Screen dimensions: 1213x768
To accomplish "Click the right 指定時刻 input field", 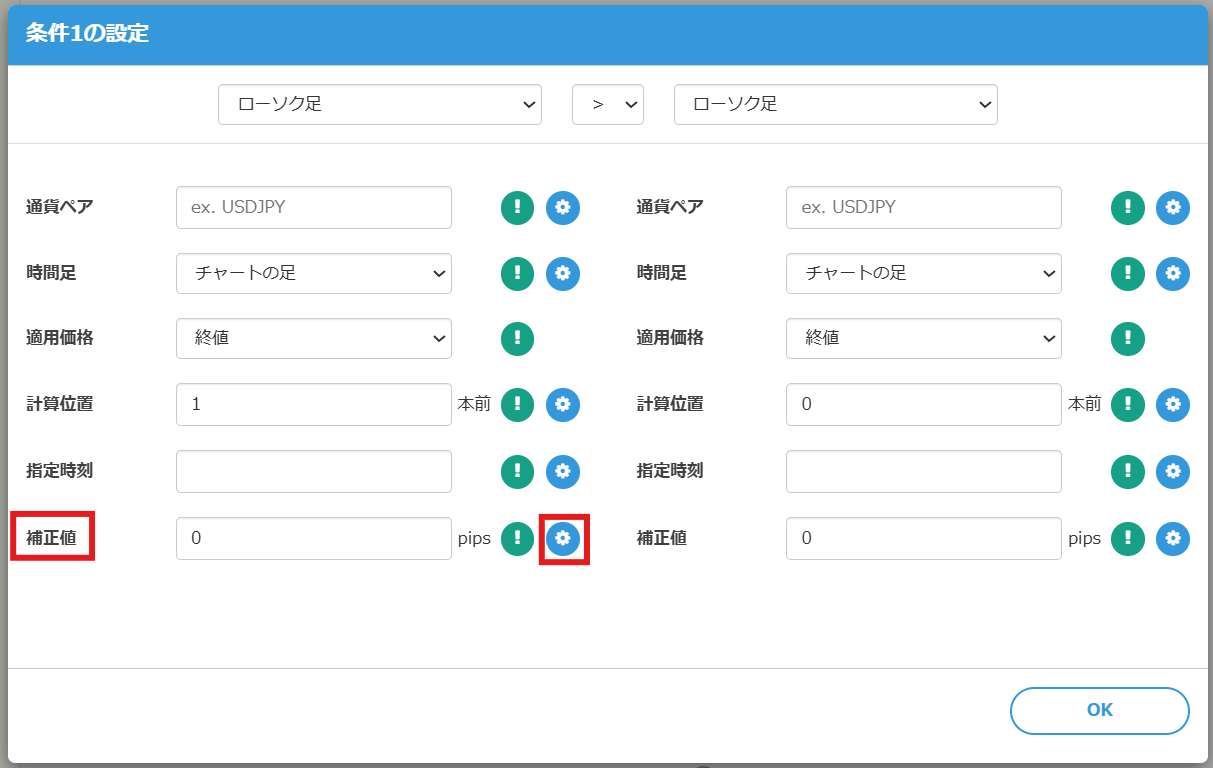I will 923,471.
